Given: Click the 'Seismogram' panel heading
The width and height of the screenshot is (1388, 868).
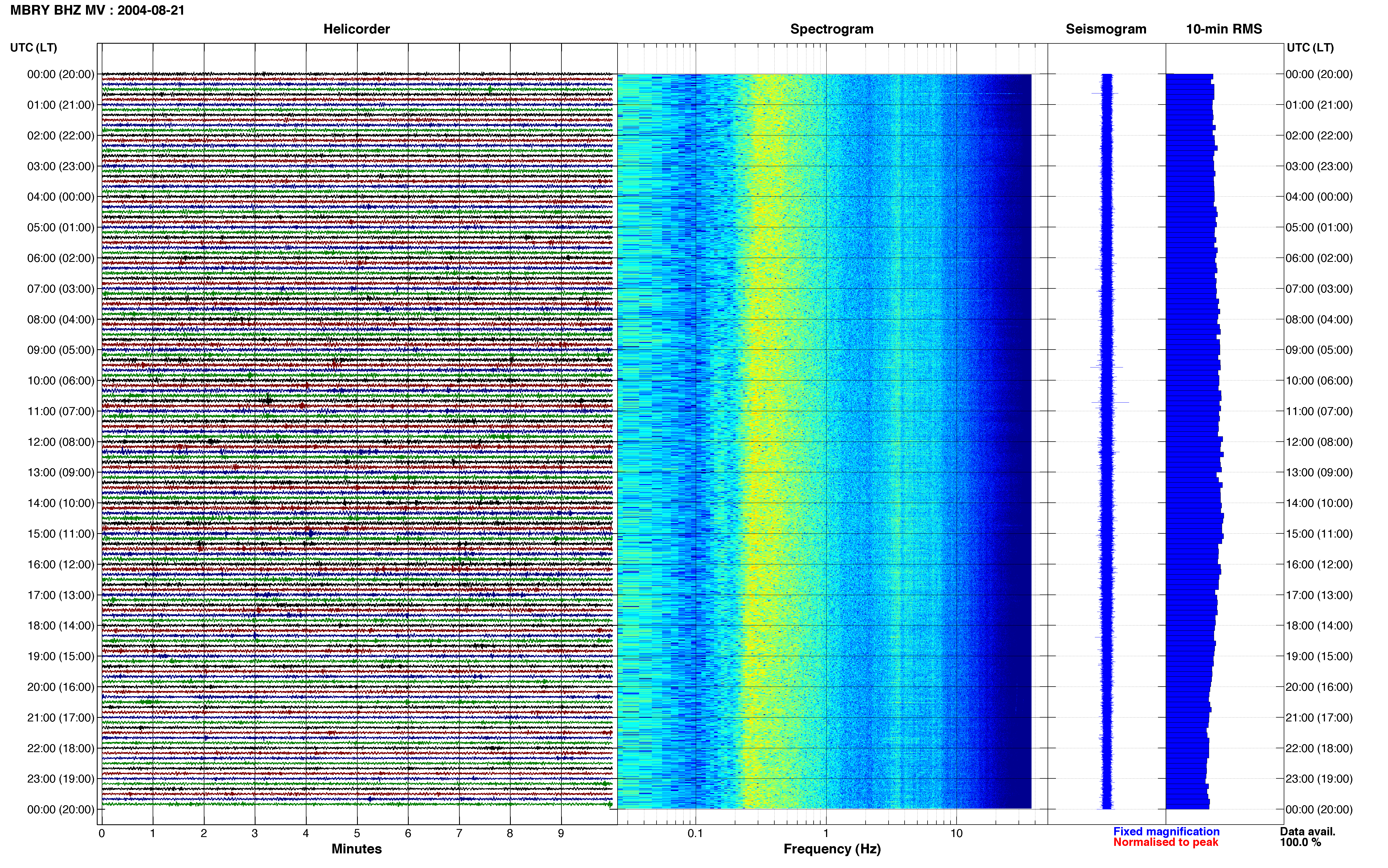Looking at the screenshot, I should [x=1106, y=29].
